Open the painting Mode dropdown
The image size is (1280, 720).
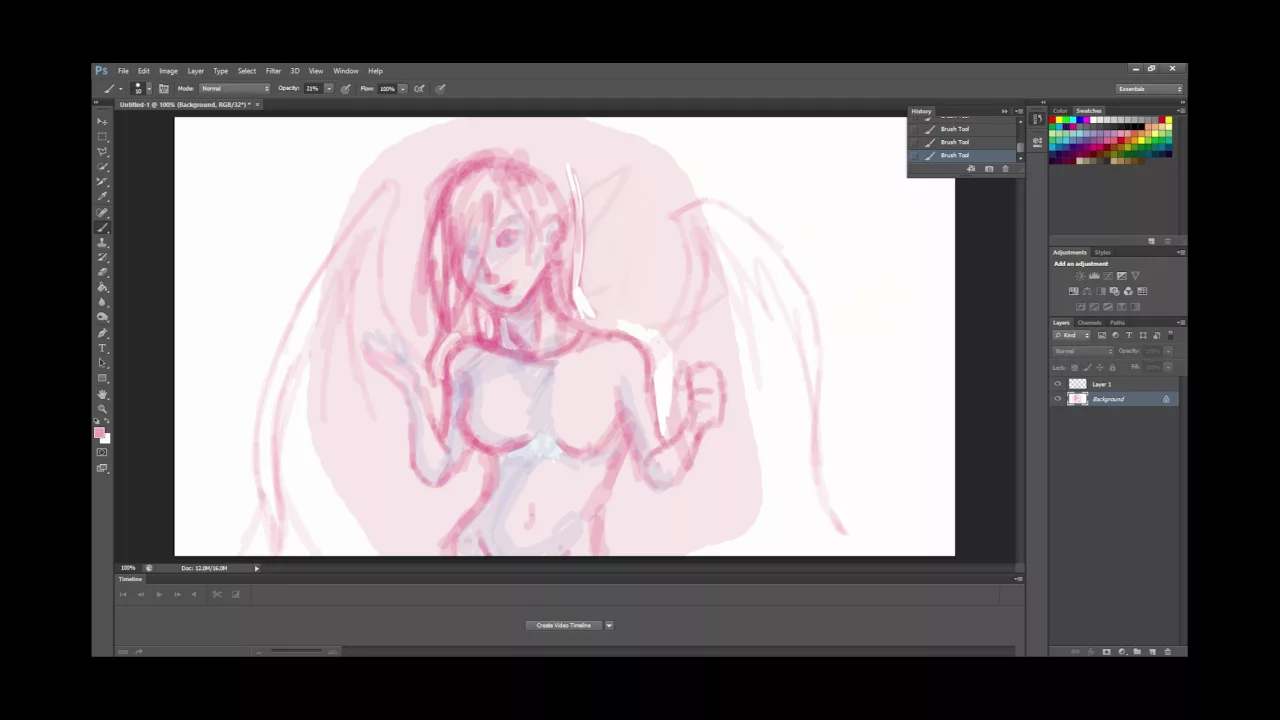[235, 88]
